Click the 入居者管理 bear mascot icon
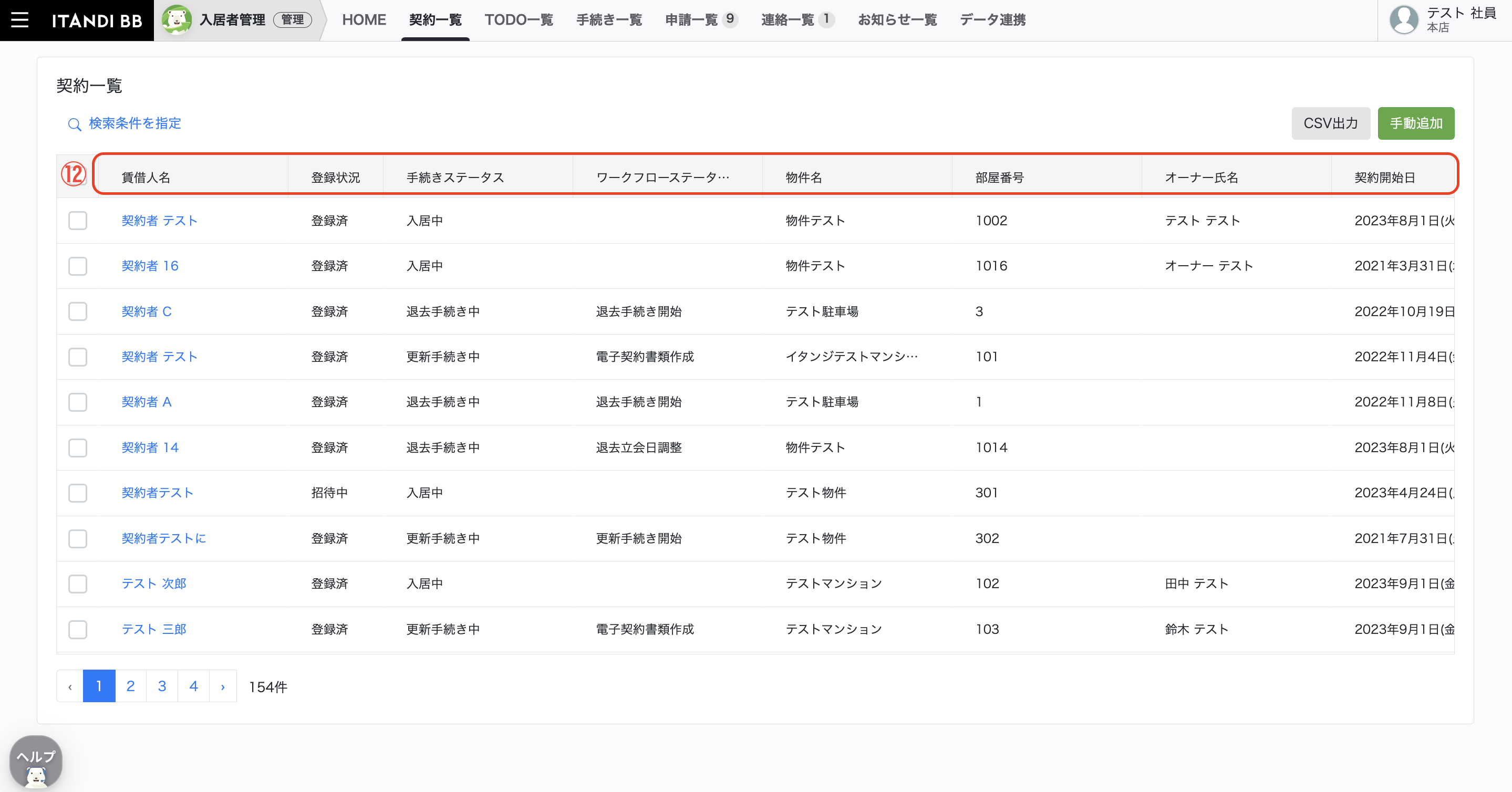This screenshot has height=792, width=1512. [177, 20]
